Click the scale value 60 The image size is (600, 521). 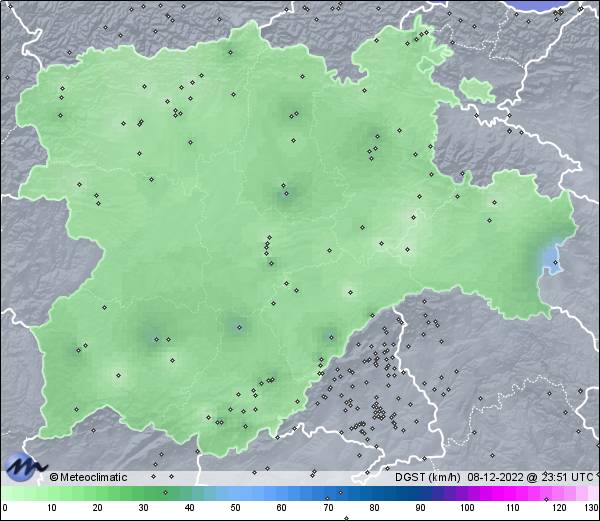click(282, 508)
